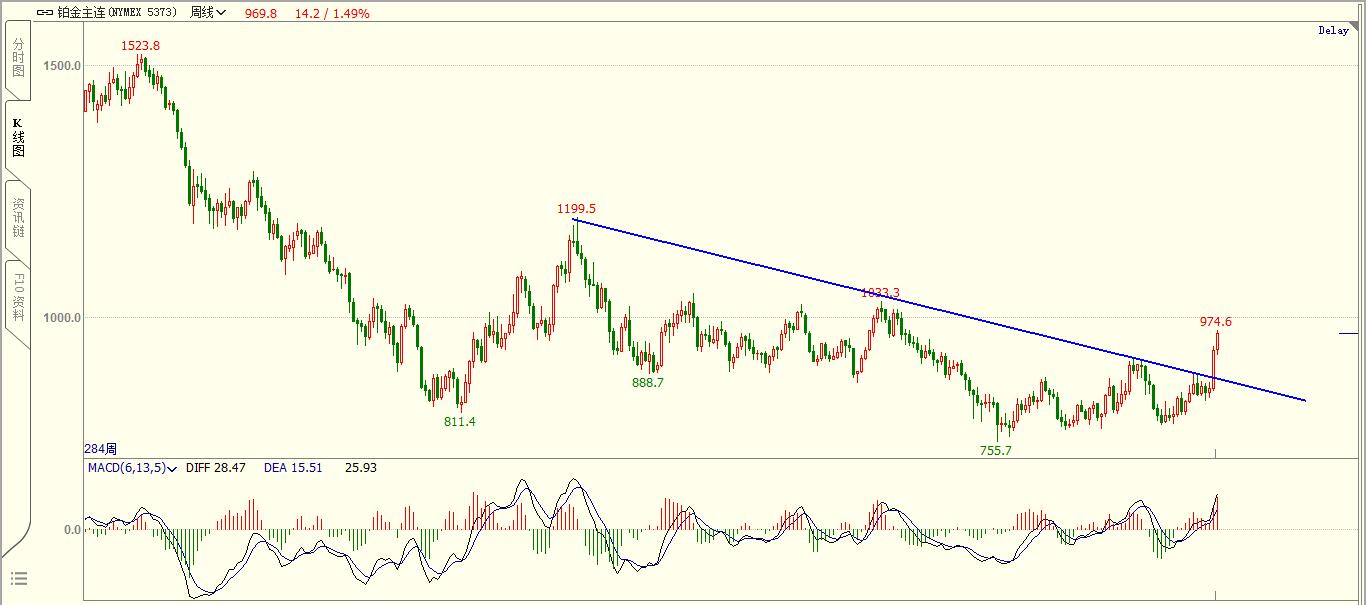The image size is (1366, 605).
Task: Click the 284周 period count label
Action: (101, 449)
